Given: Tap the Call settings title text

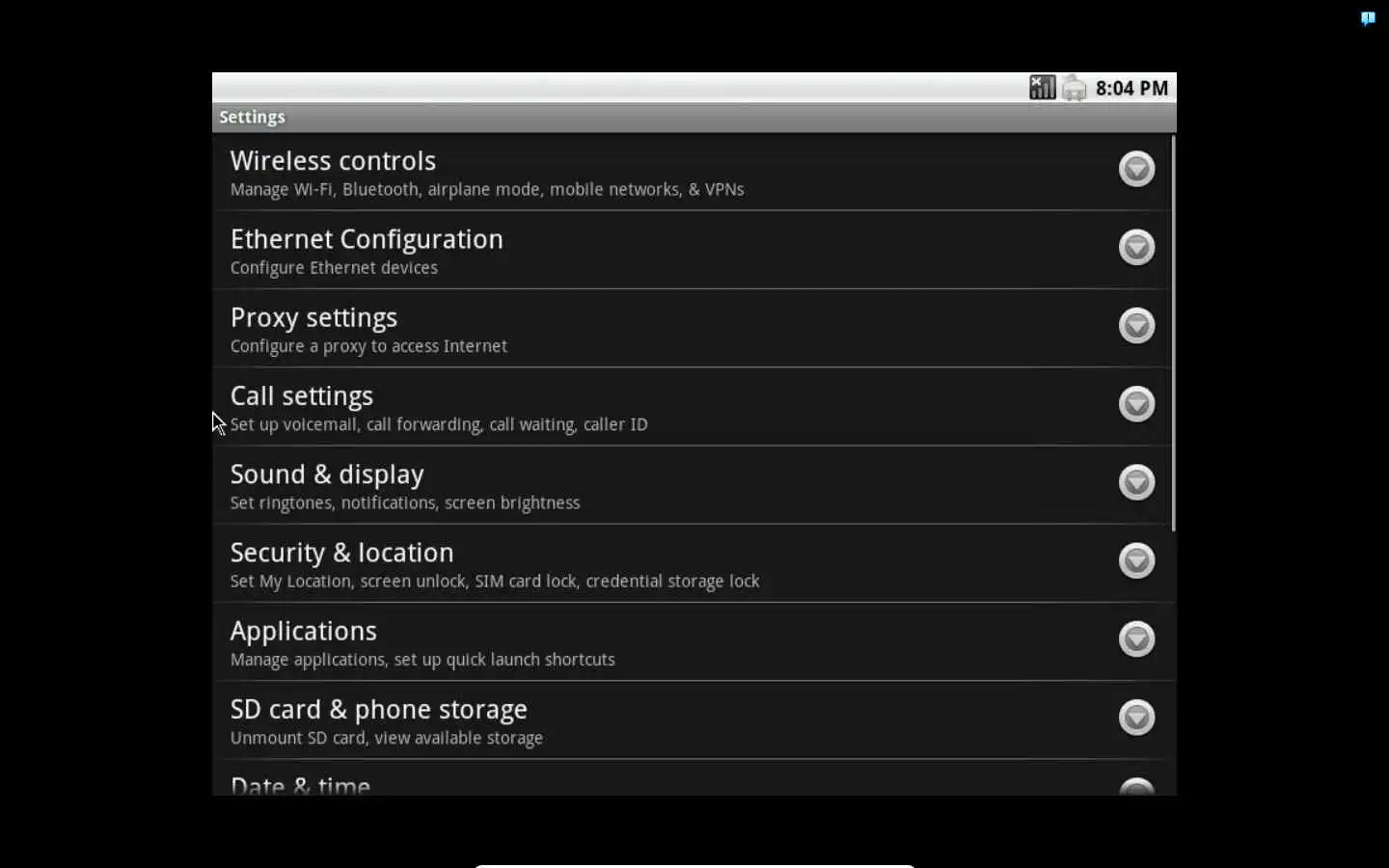Looking at the screenshot, I should tap(302, 396).
